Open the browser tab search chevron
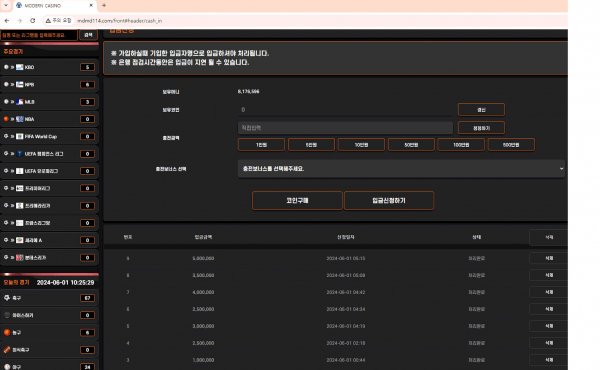The height and width of the screenshot is (370, 600). point(6,5)
